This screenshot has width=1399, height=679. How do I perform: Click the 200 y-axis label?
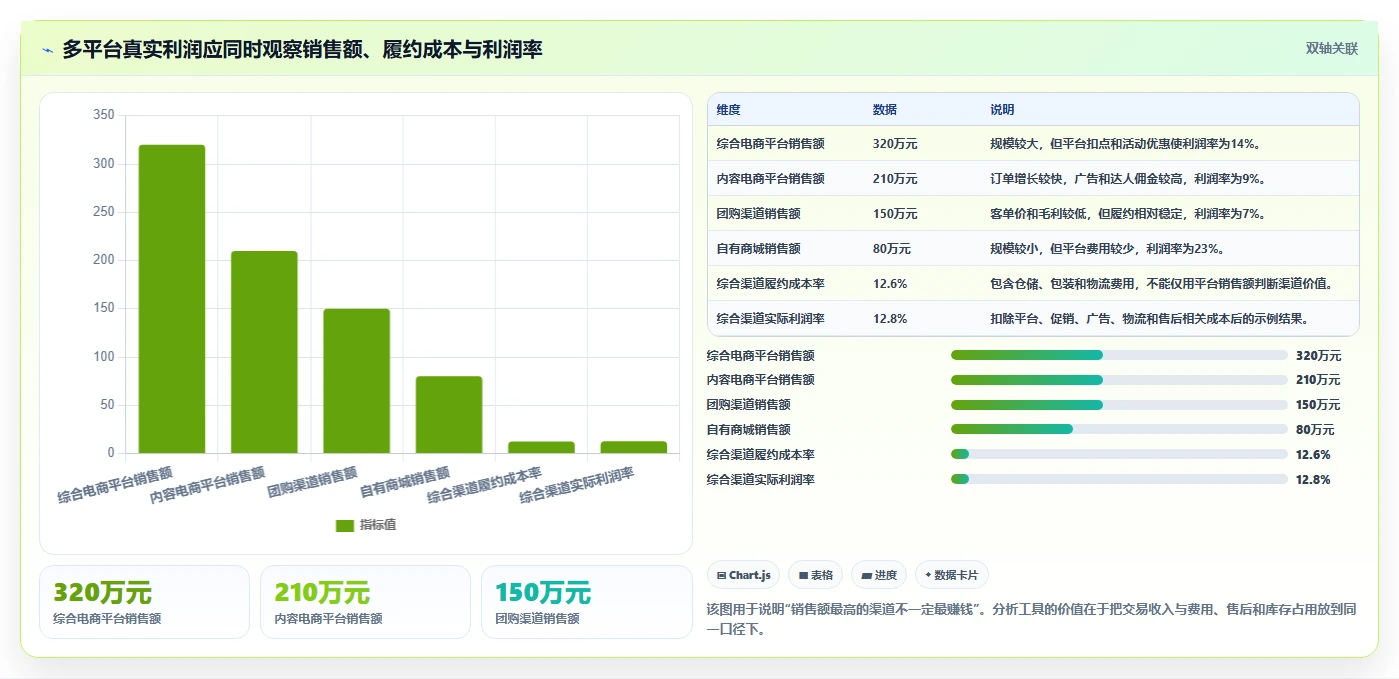coord(104,260)
